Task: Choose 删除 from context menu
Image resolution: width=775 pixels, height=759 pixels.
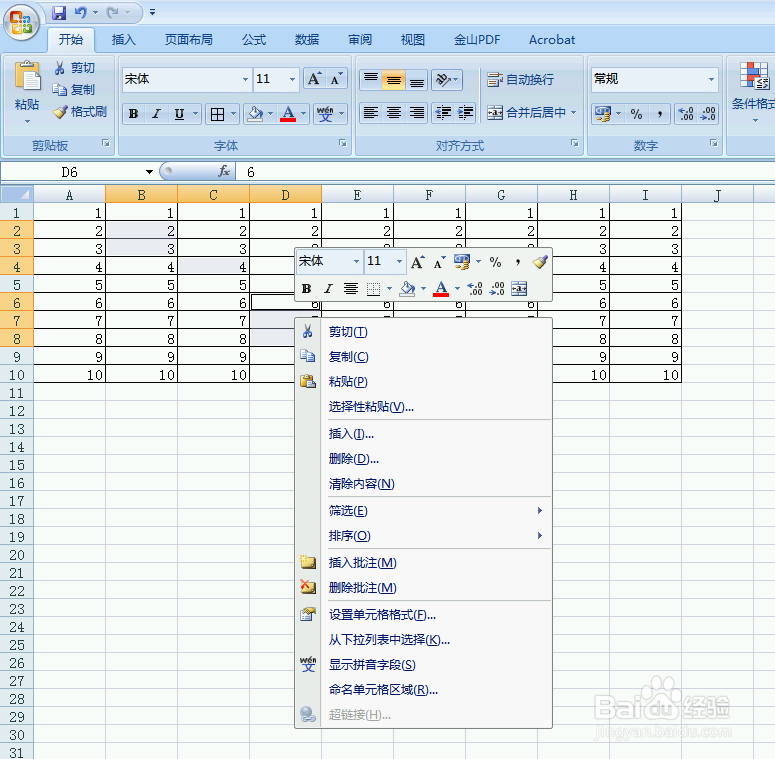Action: [x=435, y=459]
